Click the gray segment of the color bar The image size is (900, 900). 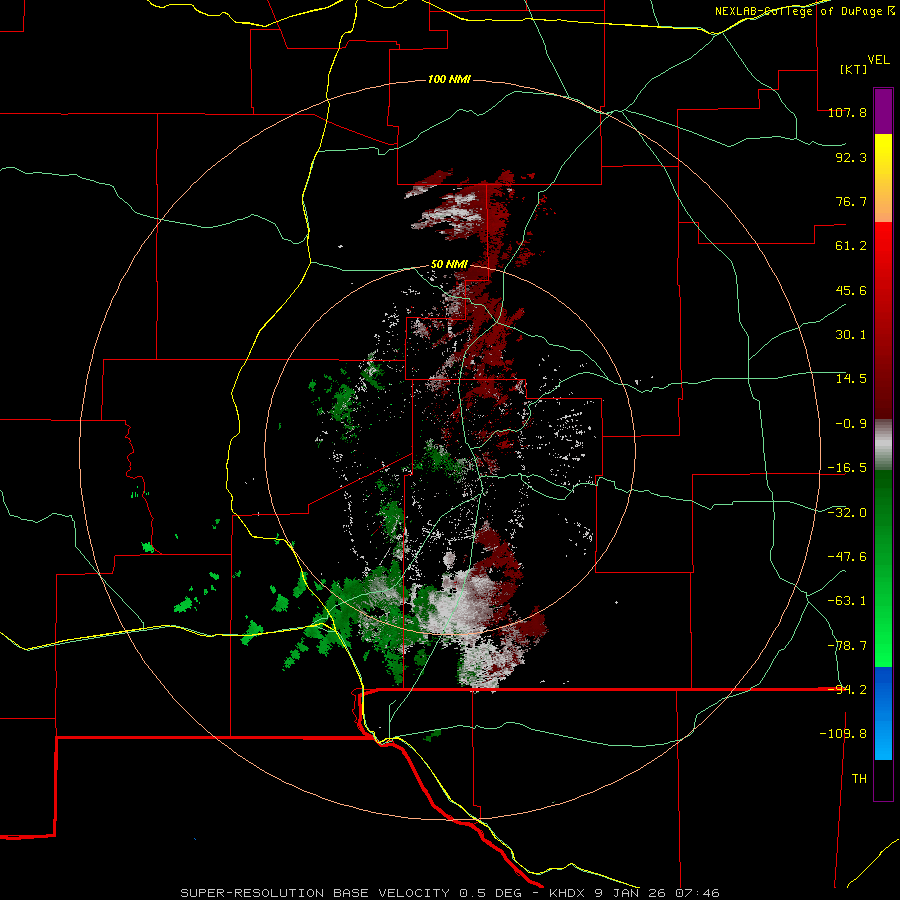tap(883, 445)
